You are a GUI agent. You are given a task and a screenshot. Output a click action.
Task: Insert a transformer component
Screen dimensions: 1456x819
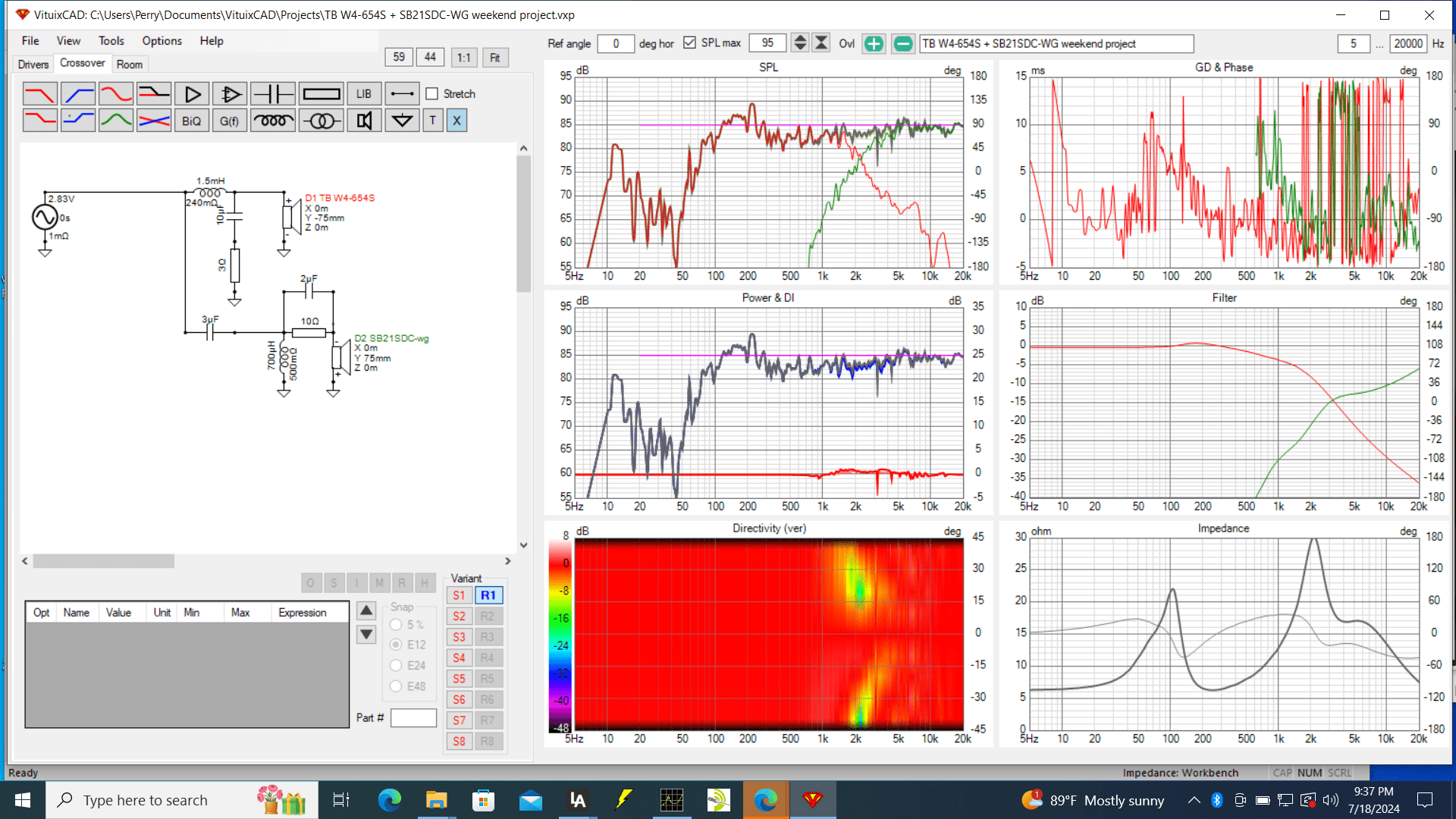tap(322, 121)
